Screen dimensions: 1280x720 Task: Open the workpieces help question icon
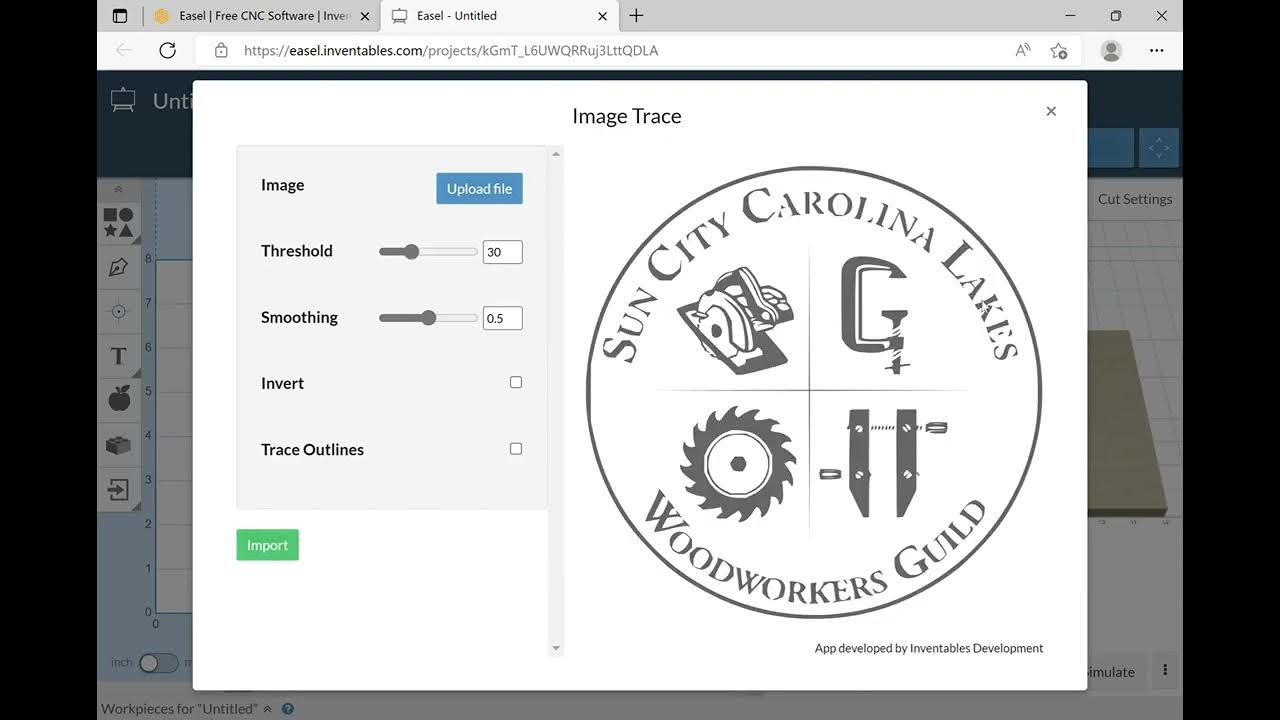(288, 709)
